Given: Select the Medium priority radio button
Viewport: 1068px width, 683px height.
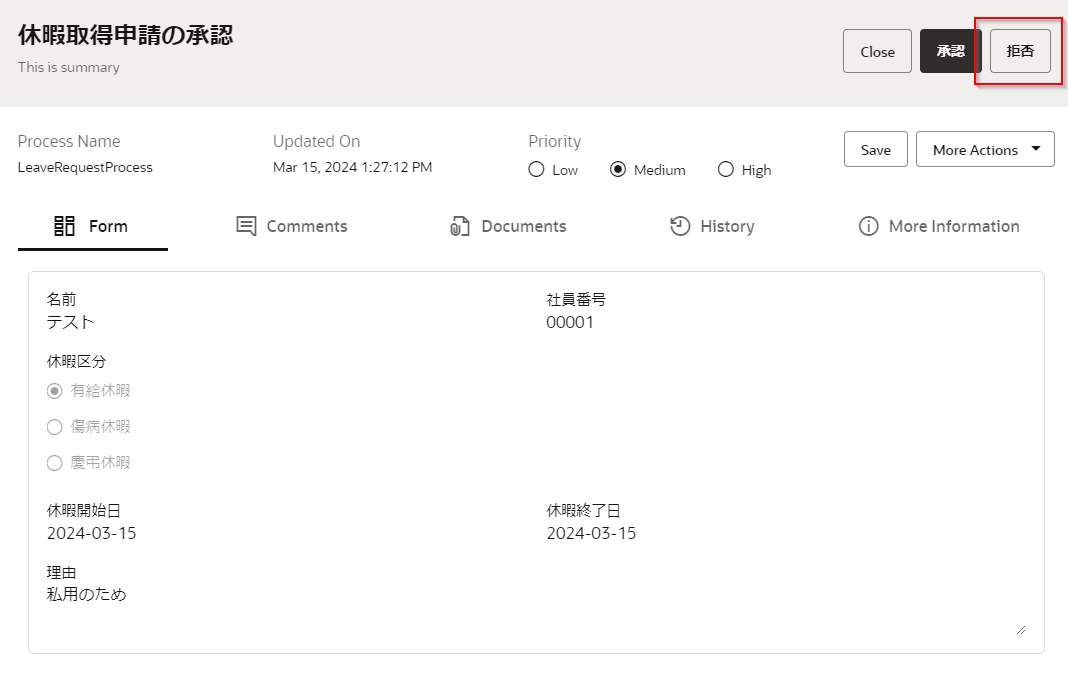Looking at the screenshot, I should coord(618,170).
